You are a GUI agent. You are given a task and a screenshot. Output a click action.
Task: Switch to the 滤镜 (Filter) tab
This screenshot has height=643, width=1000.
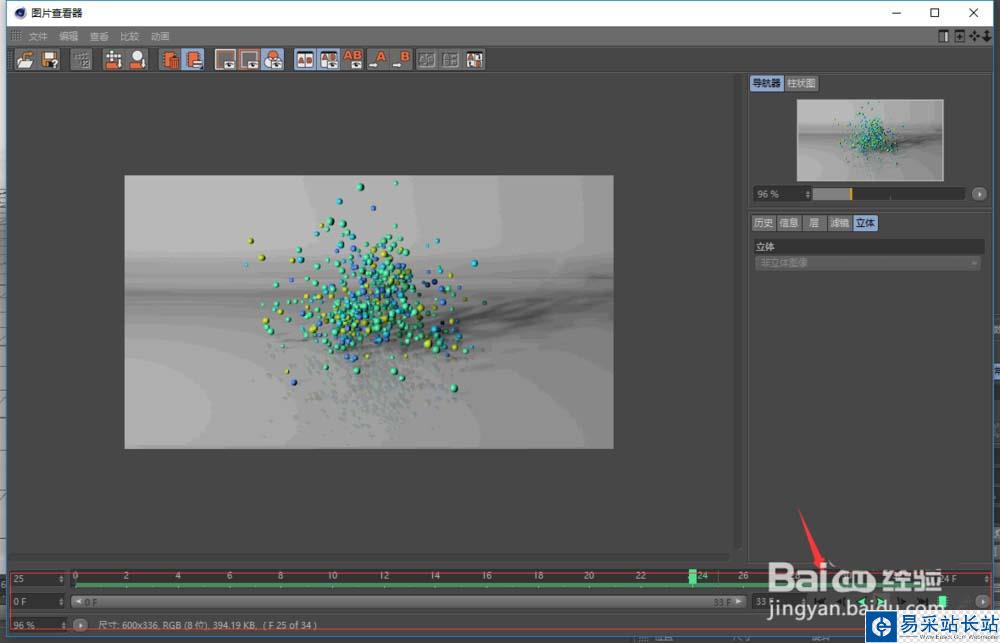click(839, 223)
